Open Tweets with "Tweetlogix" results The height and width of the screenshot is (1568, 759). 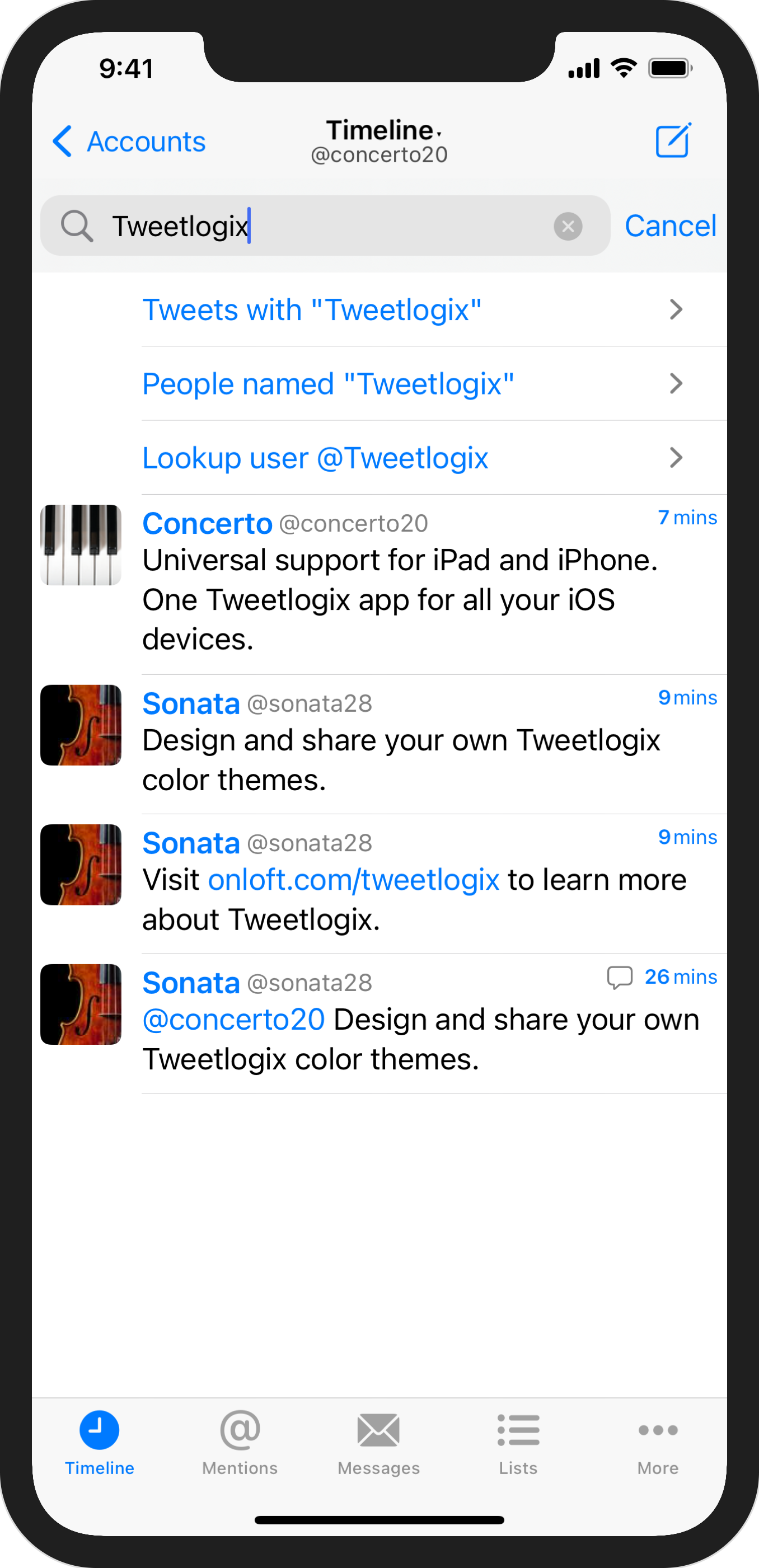point(312,310)
